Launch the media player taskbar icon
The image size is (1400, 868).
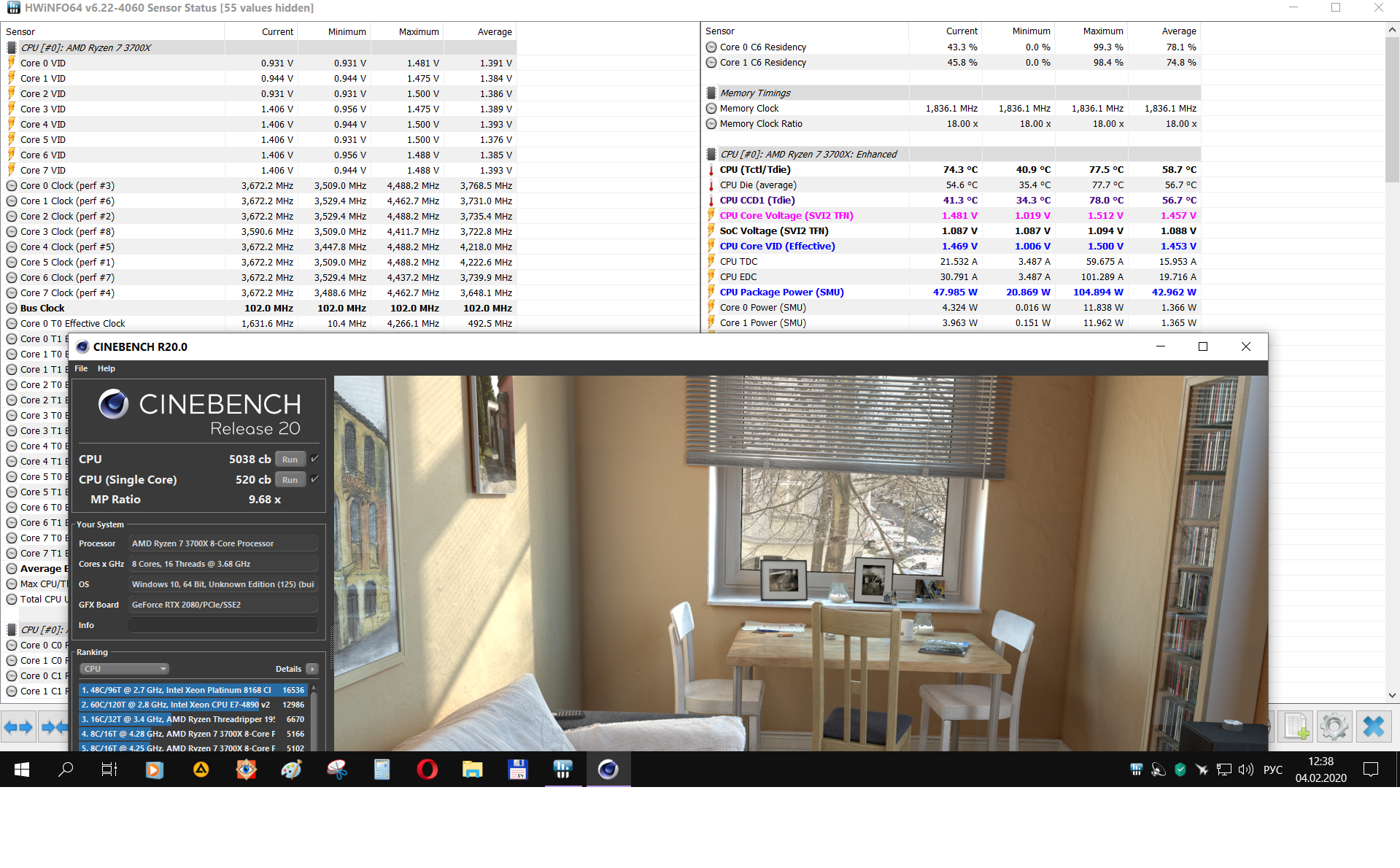click(x=155, y=770)
